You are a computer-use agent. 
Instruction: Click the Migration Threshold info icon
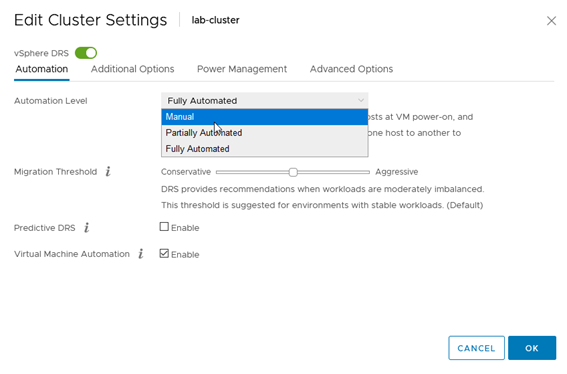click(108, 171)
